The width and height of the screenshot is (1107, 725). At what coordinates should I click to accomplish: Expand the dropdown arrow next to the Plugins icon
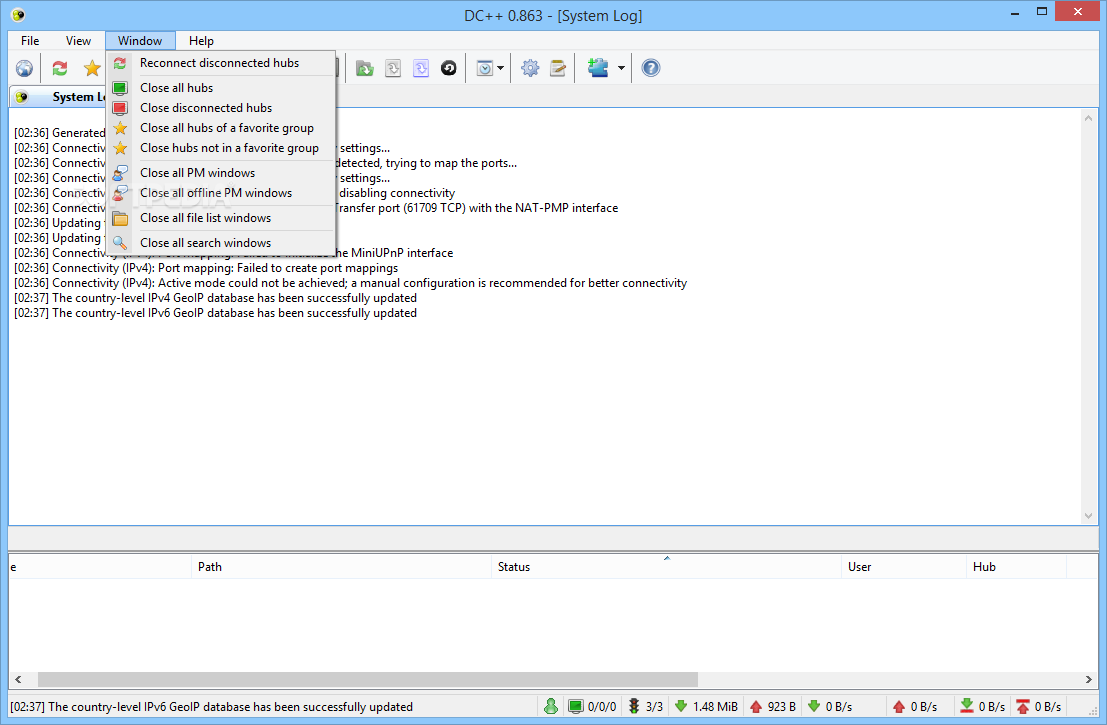[621, 68]
